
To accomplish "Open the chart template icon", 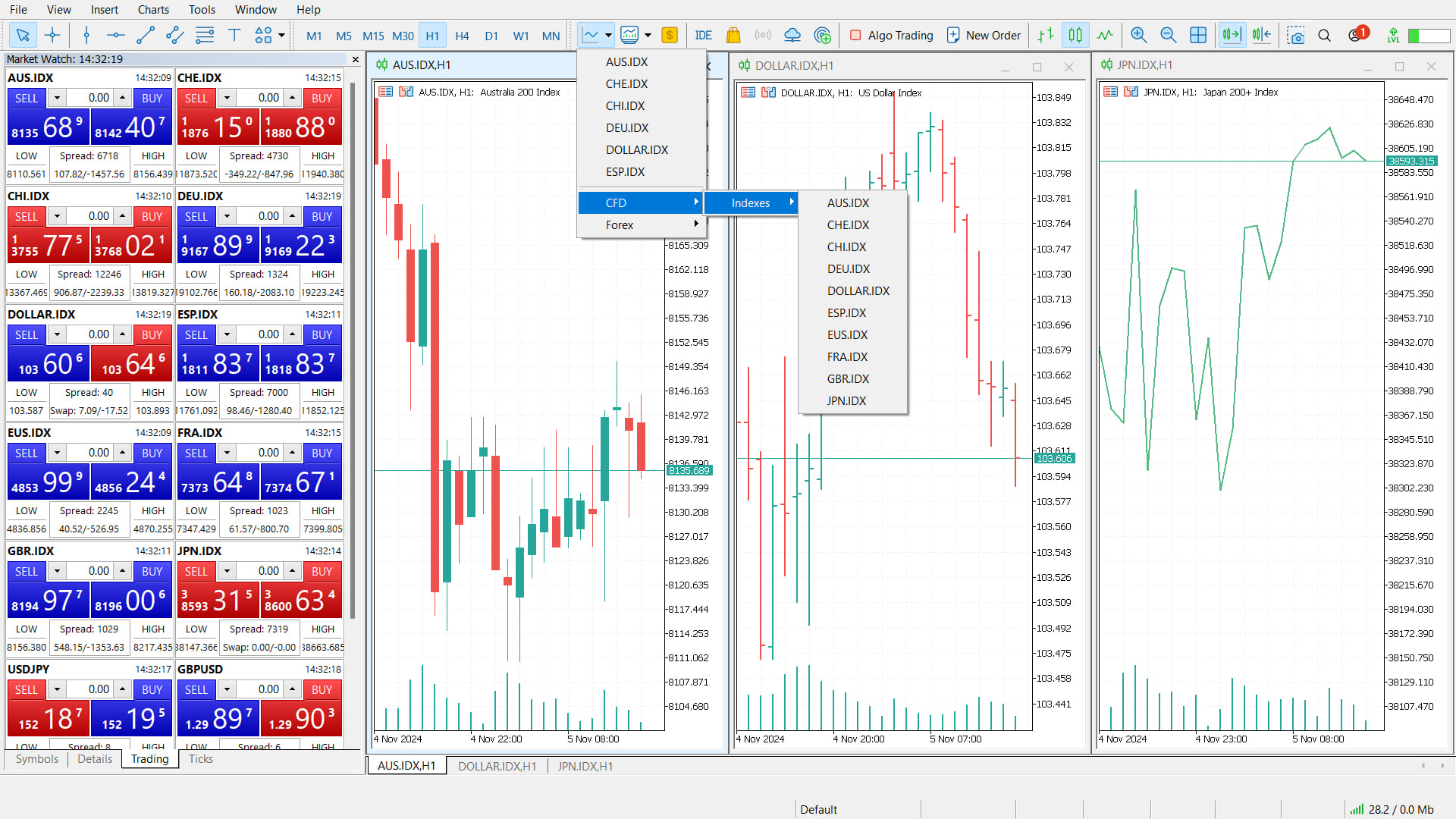I will point(629,35).
